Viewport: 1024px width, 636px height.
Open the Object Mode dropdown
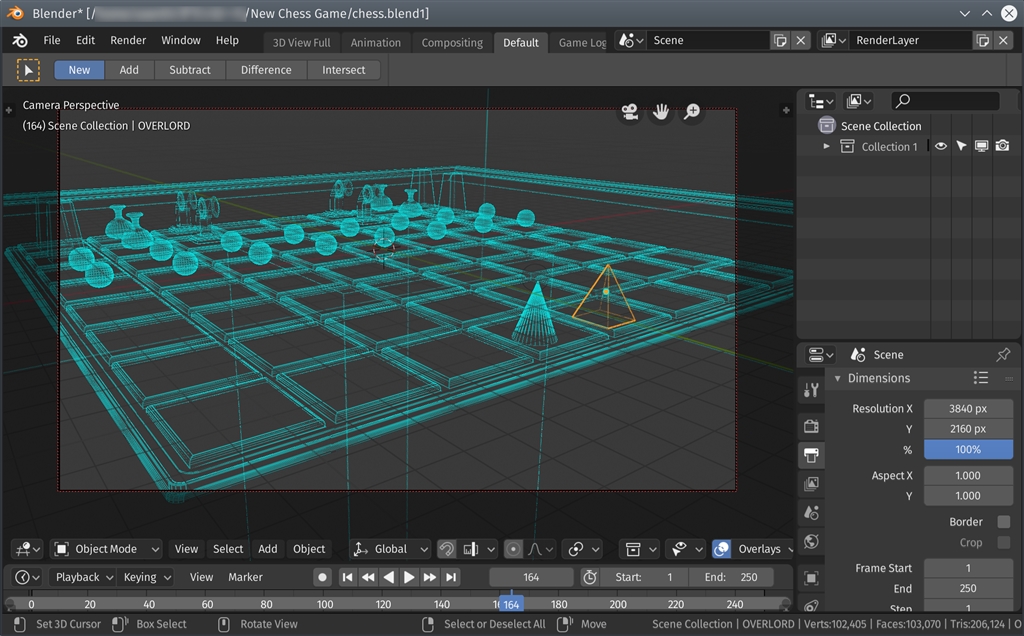(106, 549)
